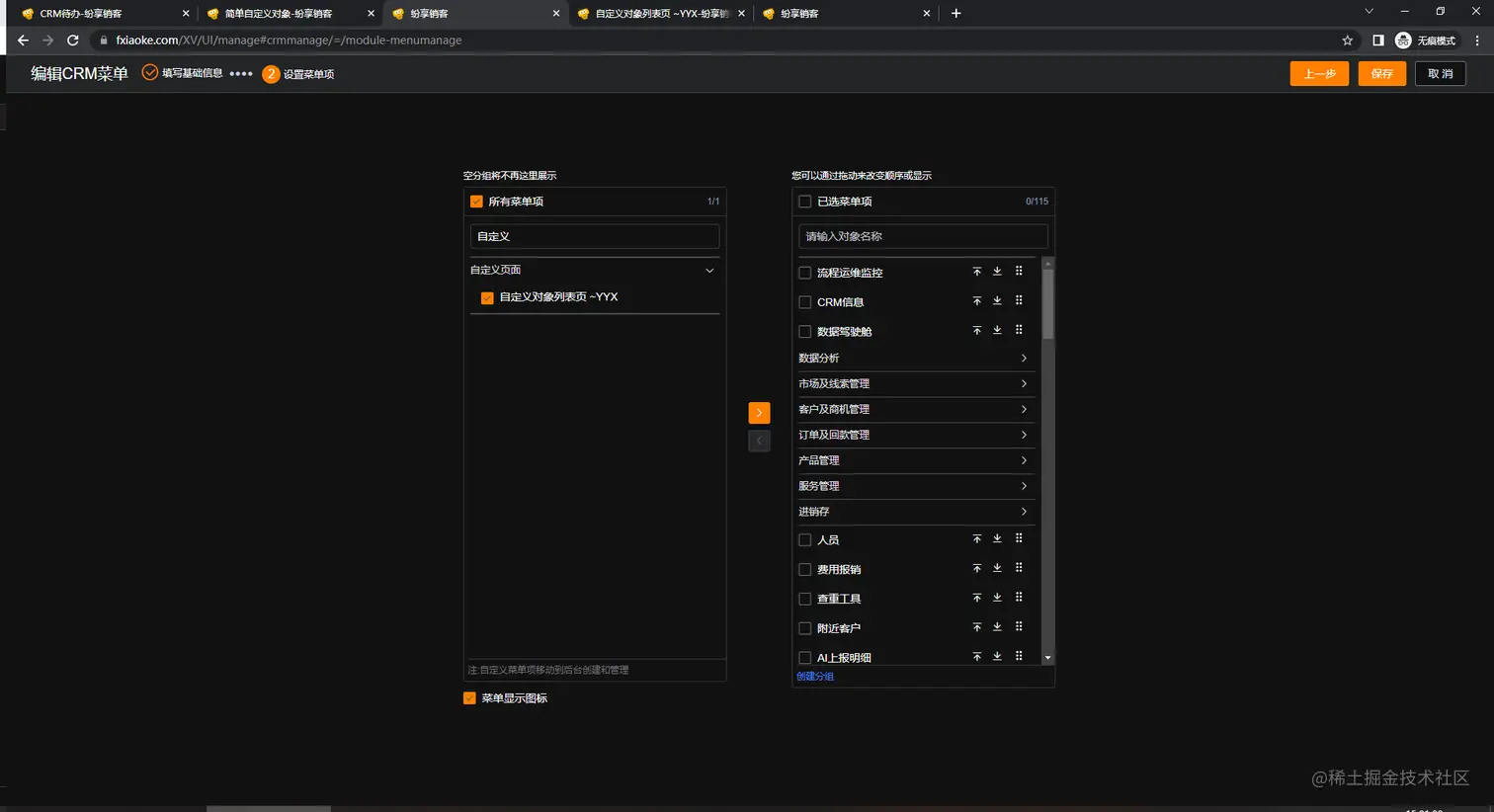The height and width of the screenshot is (812, 1494).
Task: Click drag handle of 数据驾驶舱 row
Action: click(x=1019, y=331)
